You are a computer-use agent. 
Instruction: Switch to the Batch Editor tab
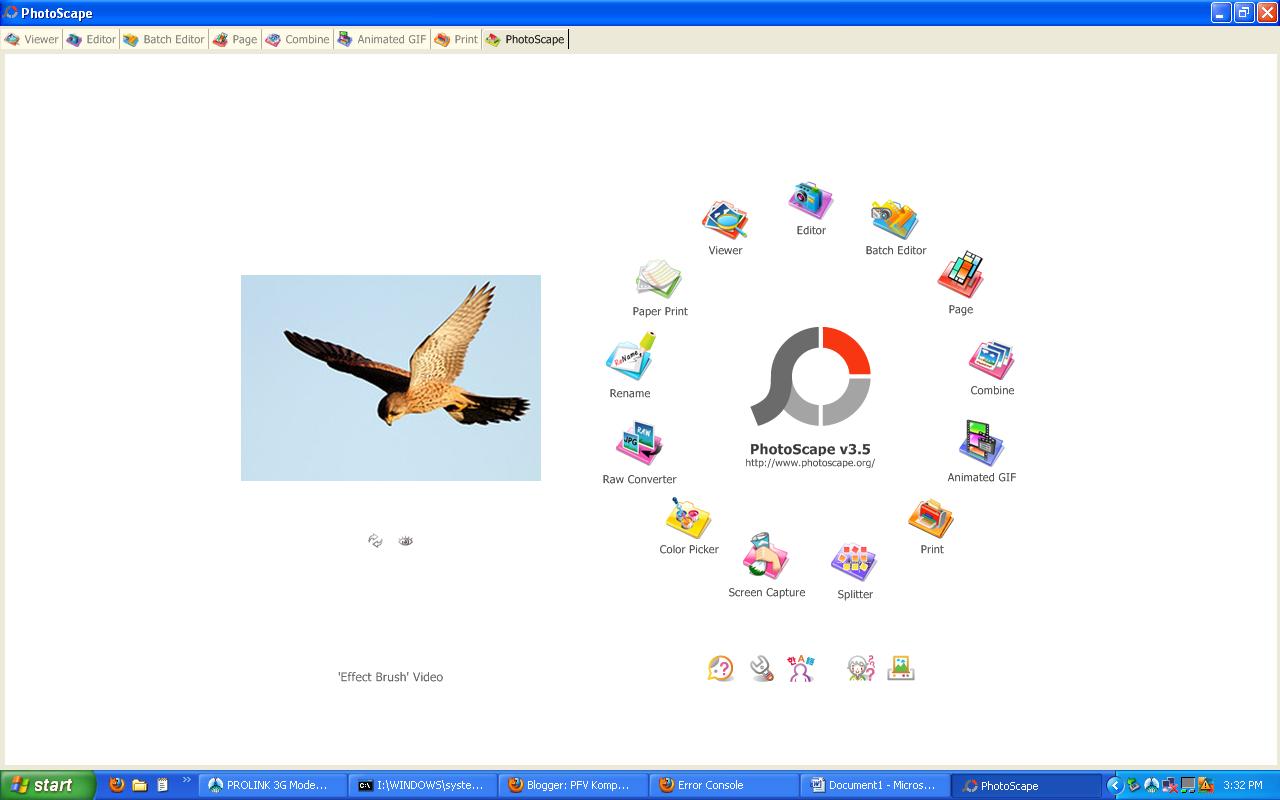pos(164,39)
